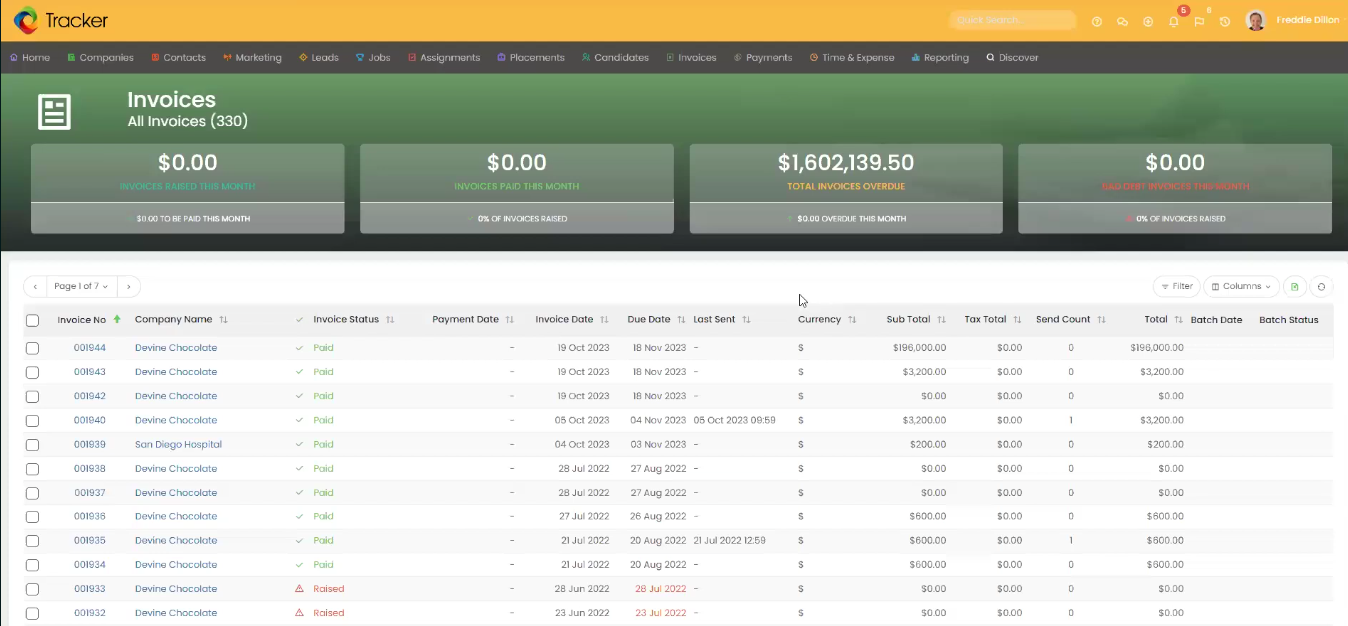
Task: Open the Marketing menu
Action: 252,58
